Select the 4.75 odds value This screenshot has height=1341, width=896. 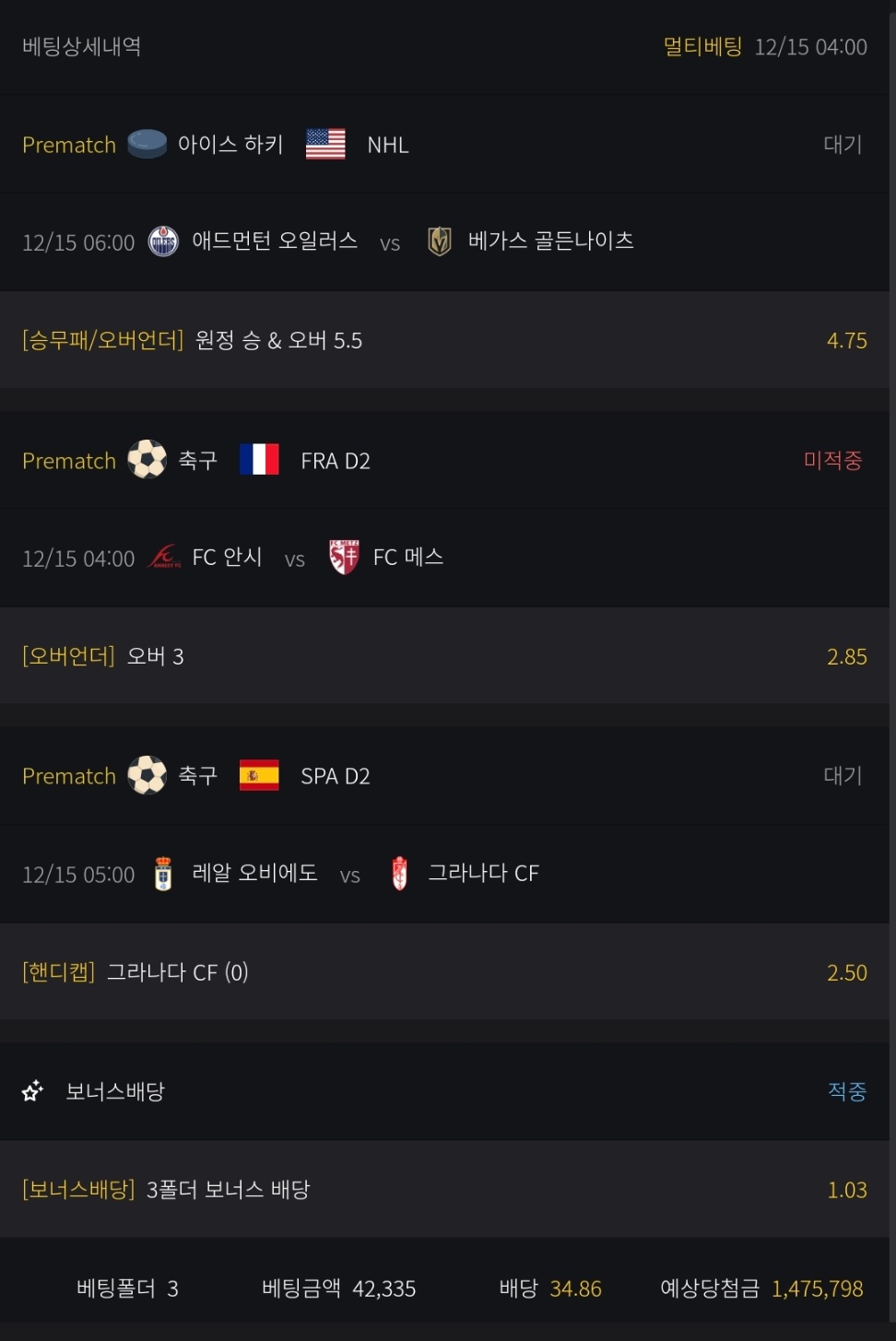coord(846,340)
